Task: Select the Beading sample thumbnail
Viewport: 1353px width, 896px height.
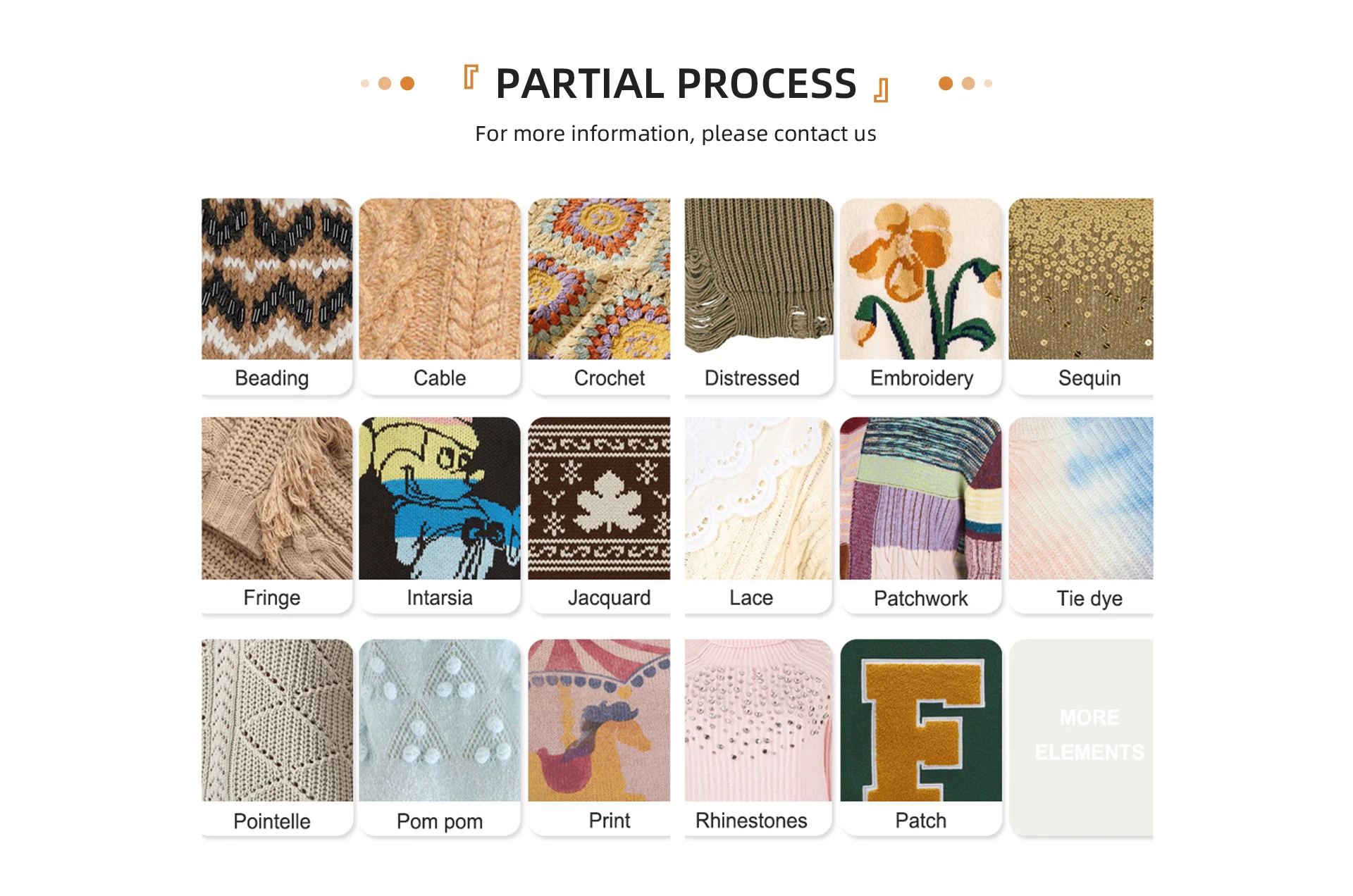Action: coord(277,279)
